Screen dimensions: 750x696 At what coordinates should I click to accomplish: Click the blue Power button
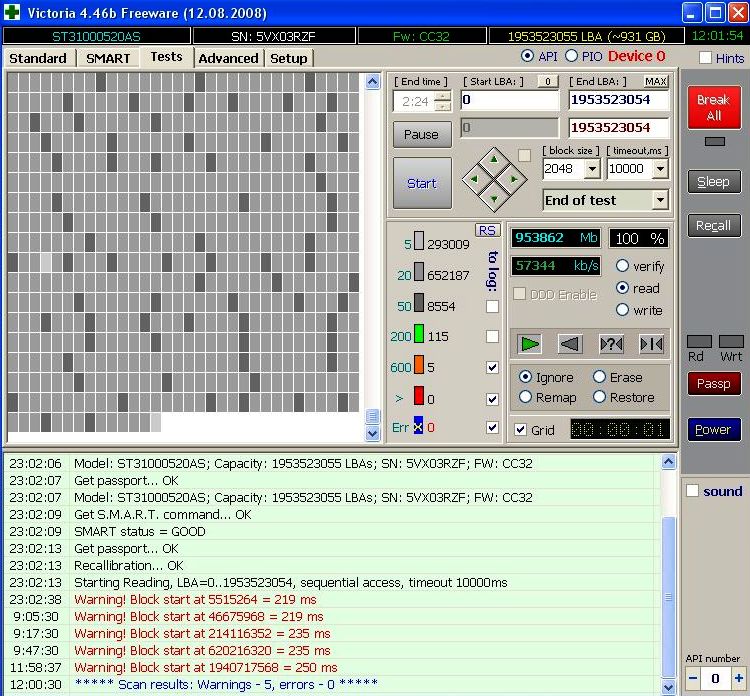[x=714, y=430]
